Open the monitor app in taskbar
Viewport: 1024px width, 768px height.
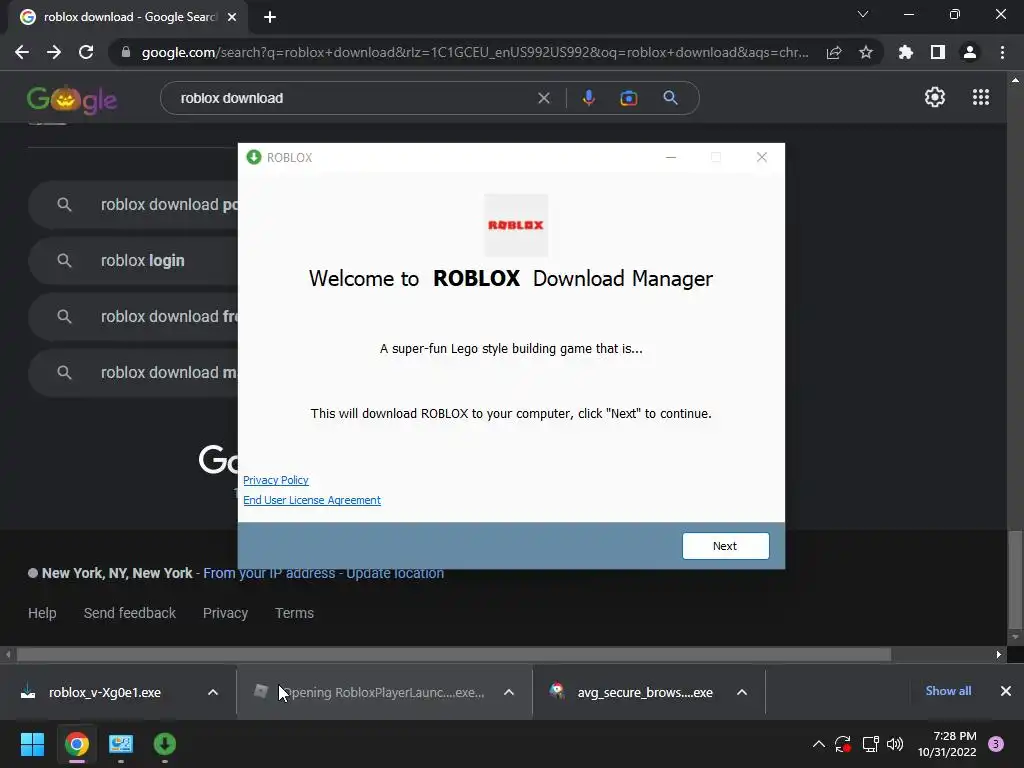pos(121,744)
